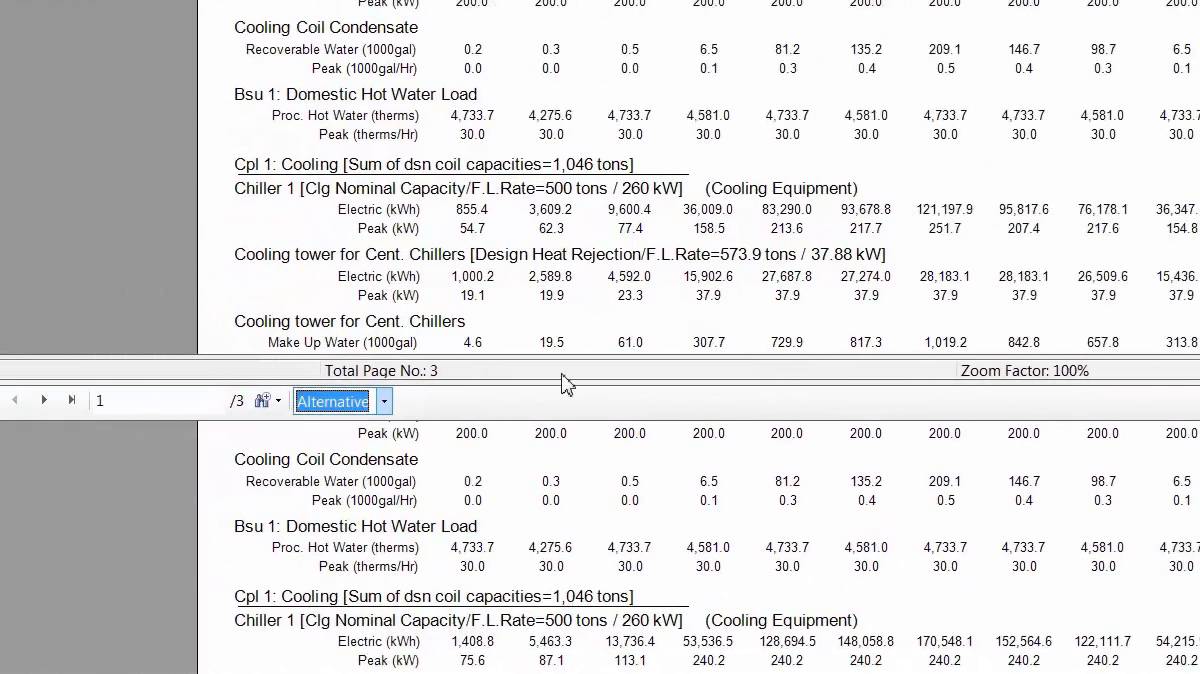Click "Recoverable Water (1000gal)" label in upper pane

pyautogui.click(x=331, y=49)
